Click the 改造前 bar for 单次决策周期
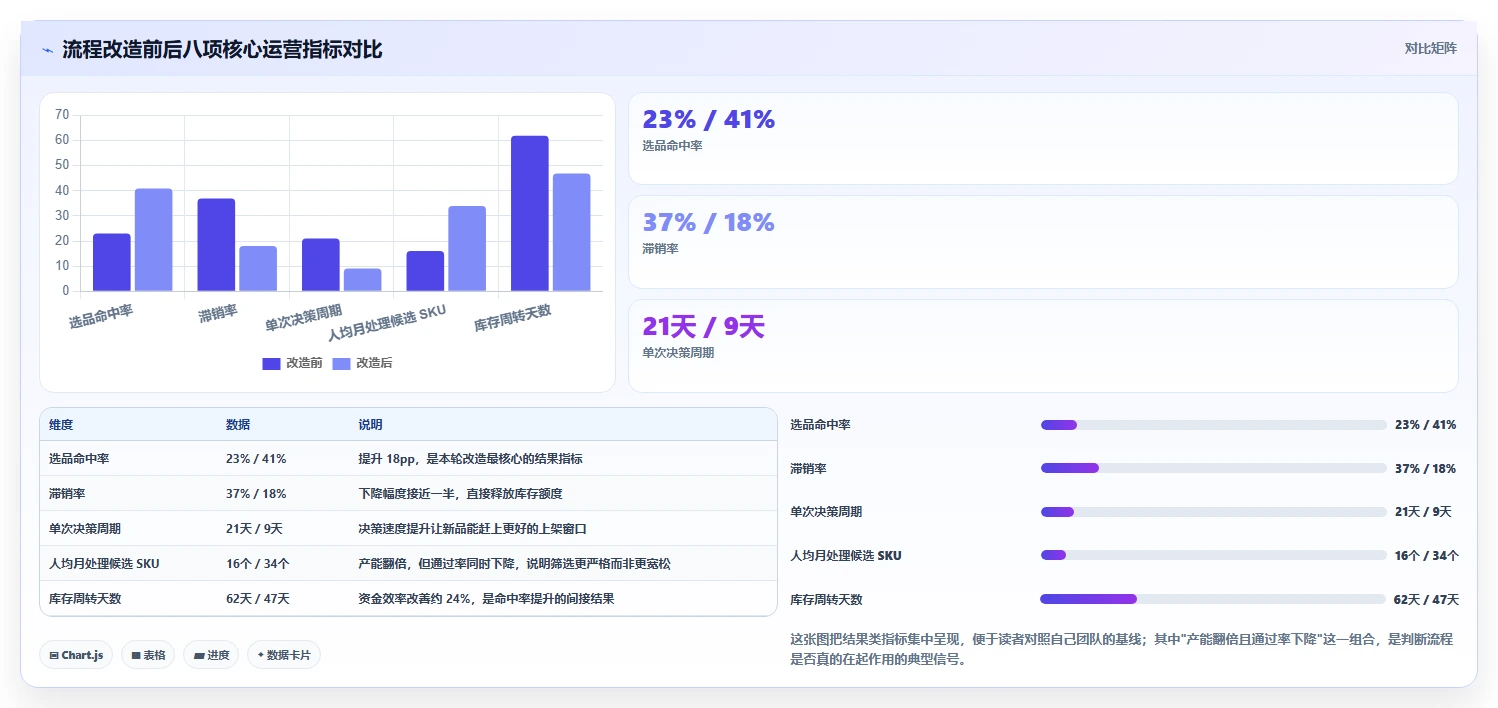 coord(321,265)
